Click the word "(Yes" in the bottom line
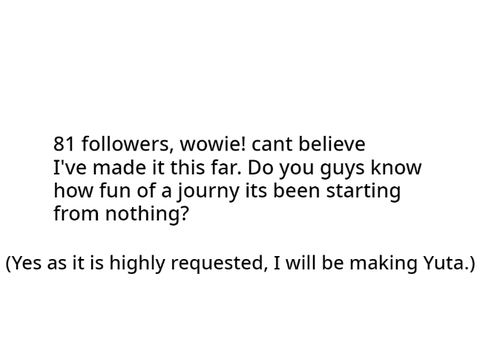The width and height of the screenshot is (480, 360). (23, 263)
